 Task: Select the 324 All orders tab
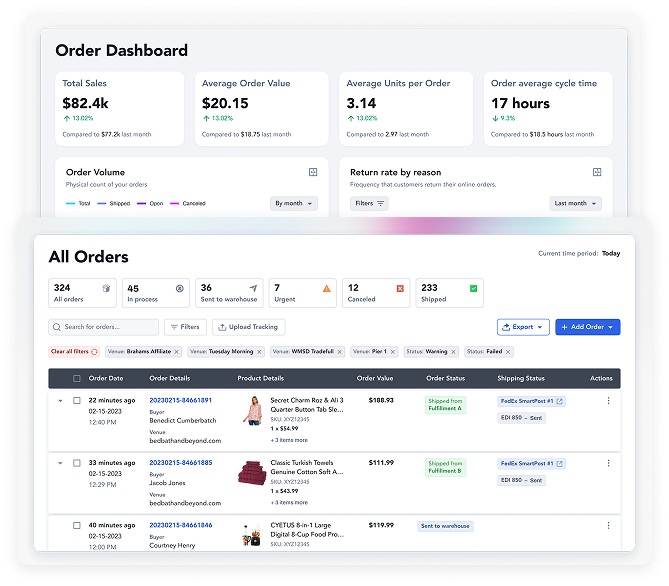tap(82, 293)
